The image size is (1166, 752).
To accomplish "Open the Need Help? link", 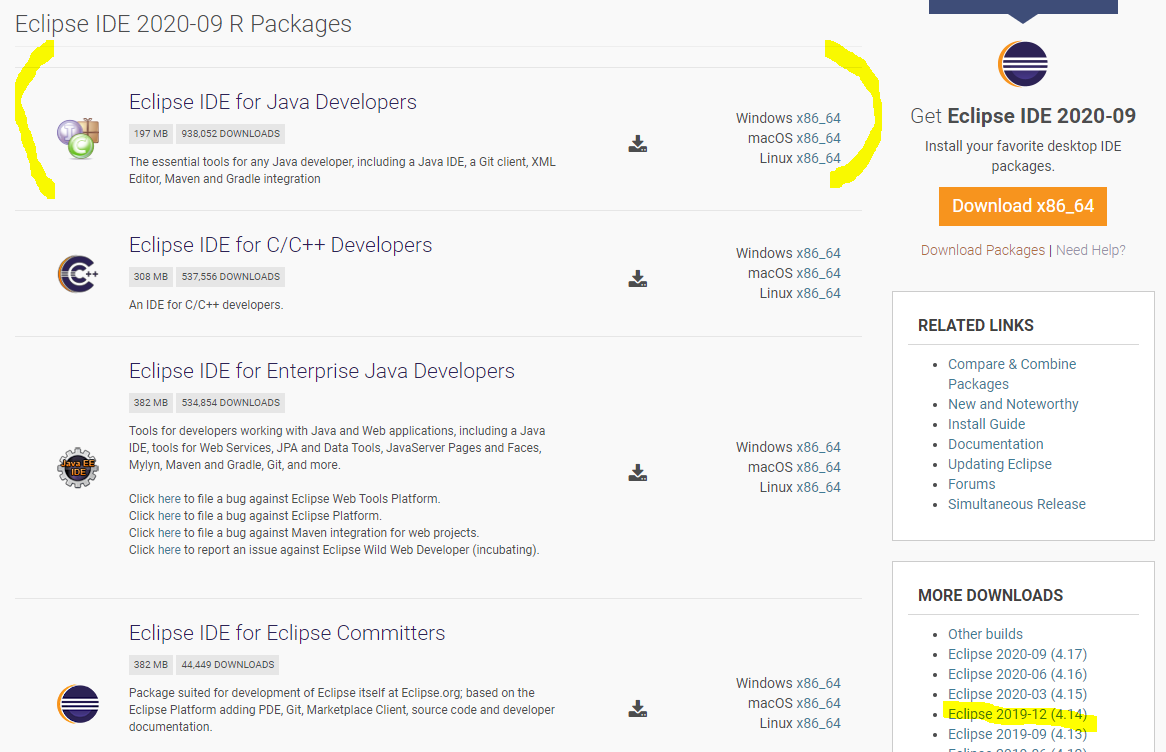I will click(1090, 250).
